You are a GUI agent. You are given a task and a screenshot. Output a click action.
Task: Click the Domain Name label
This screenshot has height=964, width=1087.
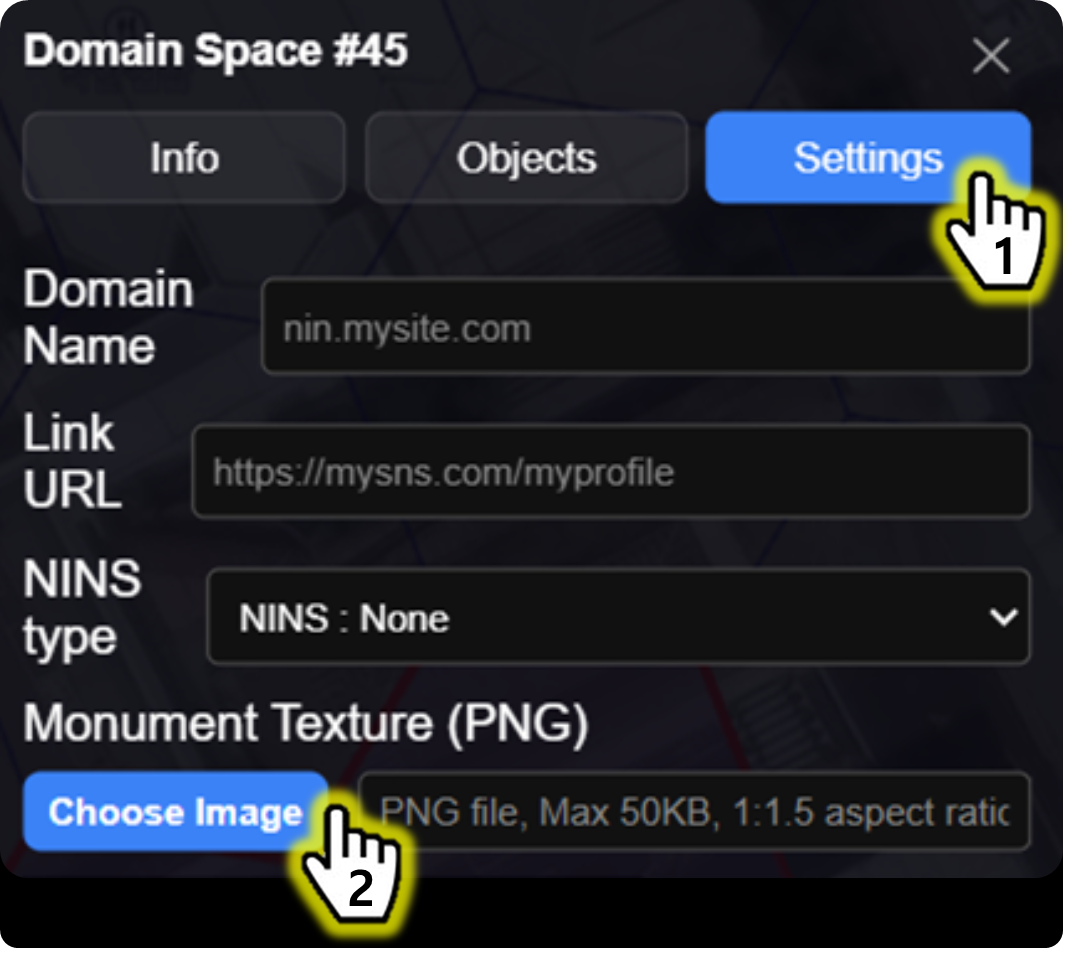point(107,318)
